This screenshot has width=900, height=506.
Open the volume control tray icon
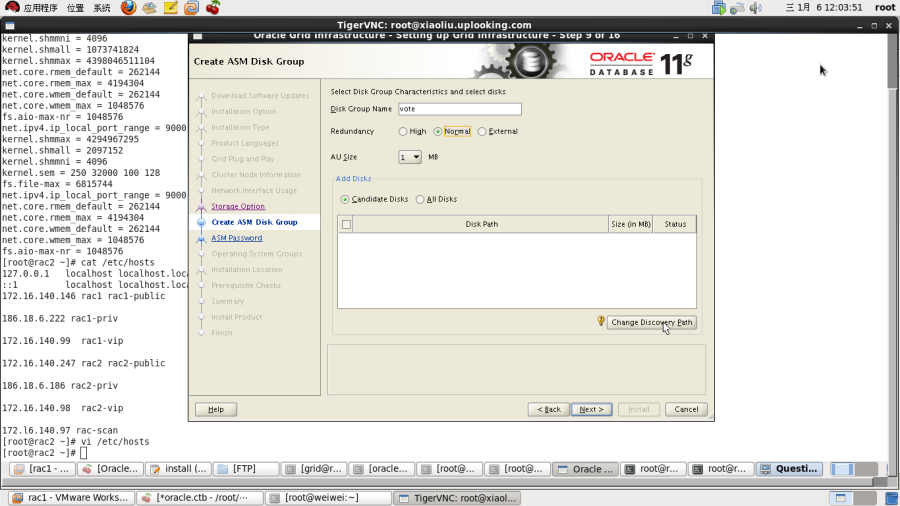pyautogui.click(x=756, y=7)
